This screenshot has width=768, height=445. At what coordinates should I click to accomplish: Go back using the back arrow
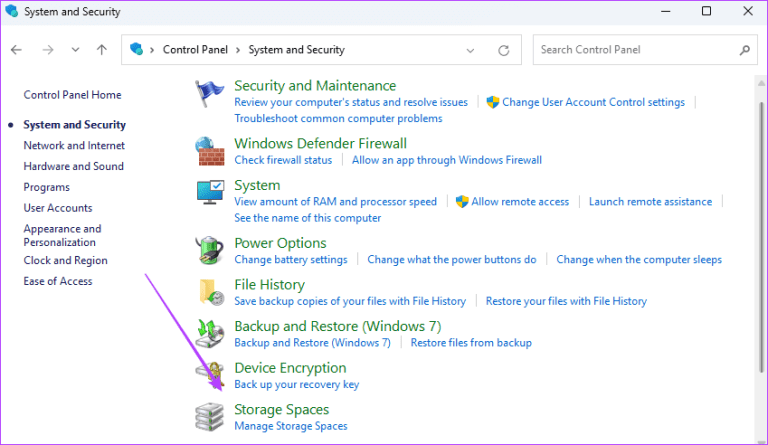click(17, 49)
